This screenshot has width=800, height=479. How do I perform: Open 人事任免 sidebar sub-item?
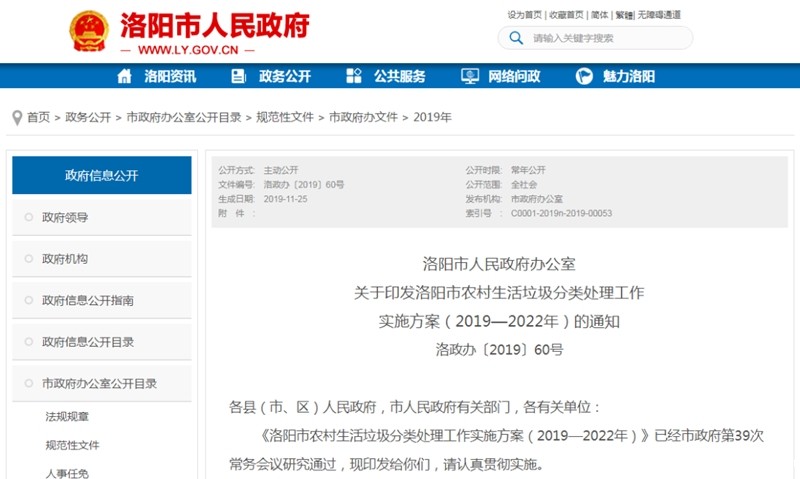[x=67, y=473]
